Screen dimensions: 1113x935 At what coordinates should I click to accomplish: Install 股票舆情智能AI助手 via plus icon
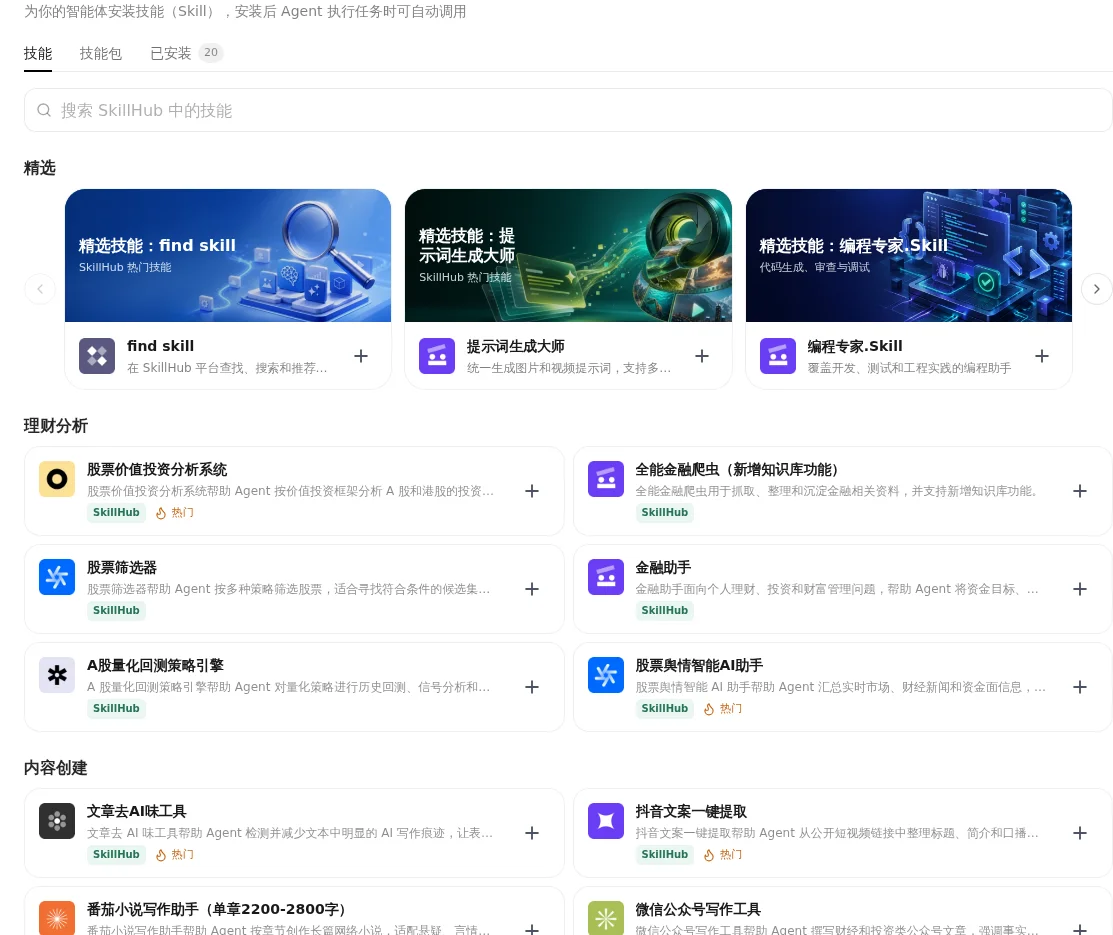(x=1080, y=687)
